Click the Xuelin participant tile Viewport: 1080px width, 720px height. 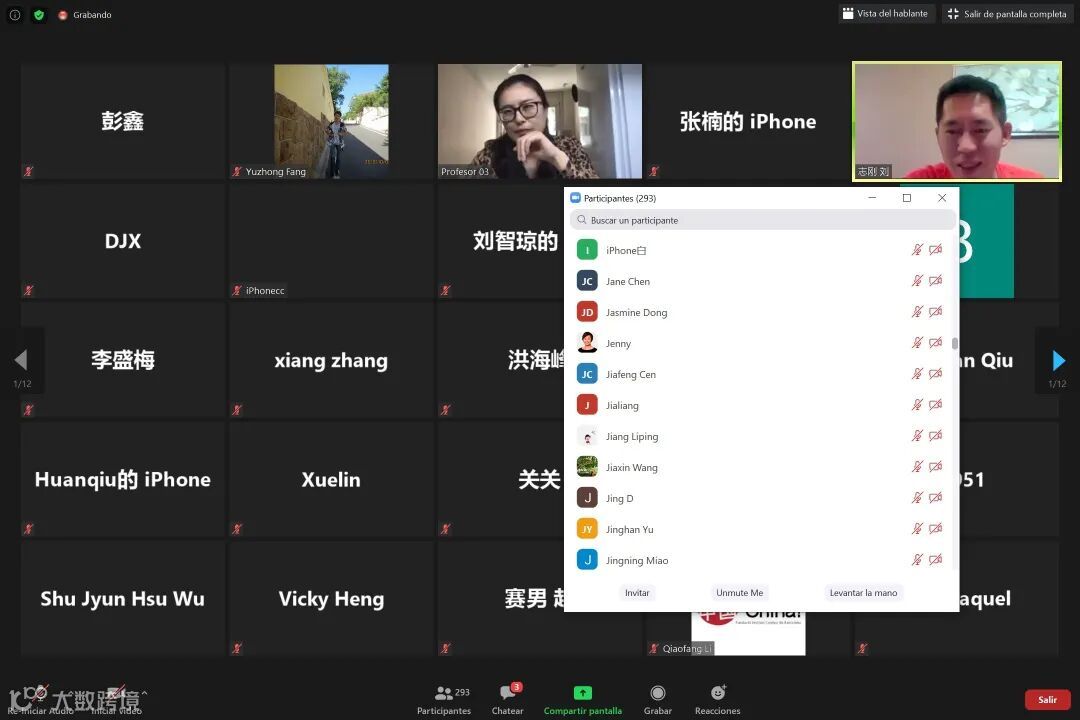(331, 479)
